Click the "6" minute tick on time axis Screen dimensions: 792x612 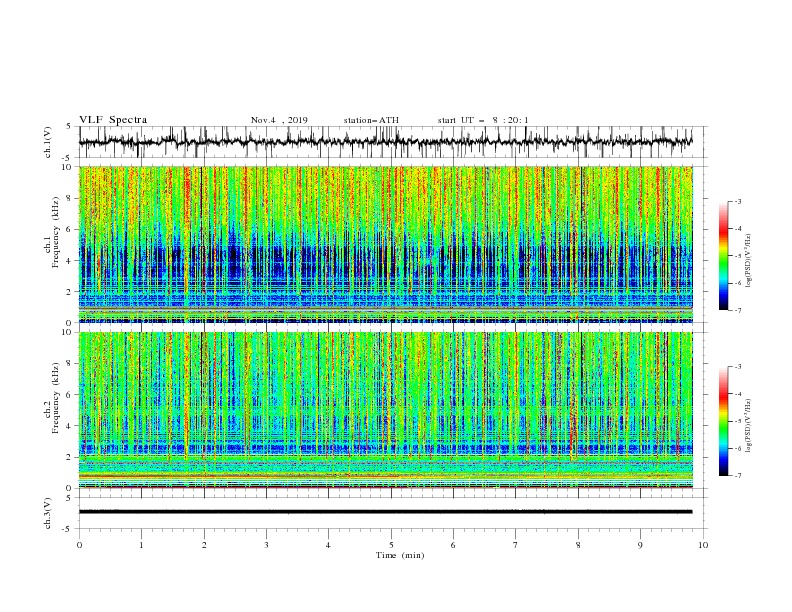(x=453, y=545)
